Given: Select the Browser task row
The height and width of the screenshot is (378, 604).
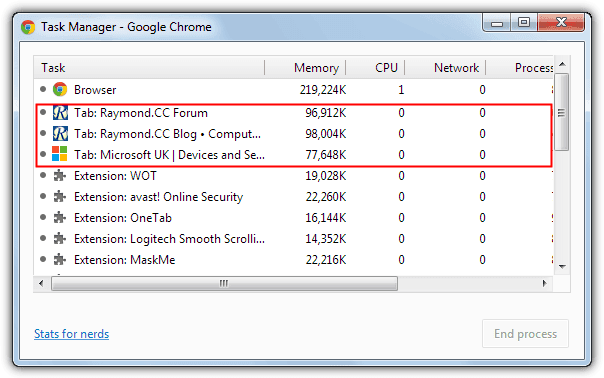Looking at the screenshot, I should pos(294,90).
